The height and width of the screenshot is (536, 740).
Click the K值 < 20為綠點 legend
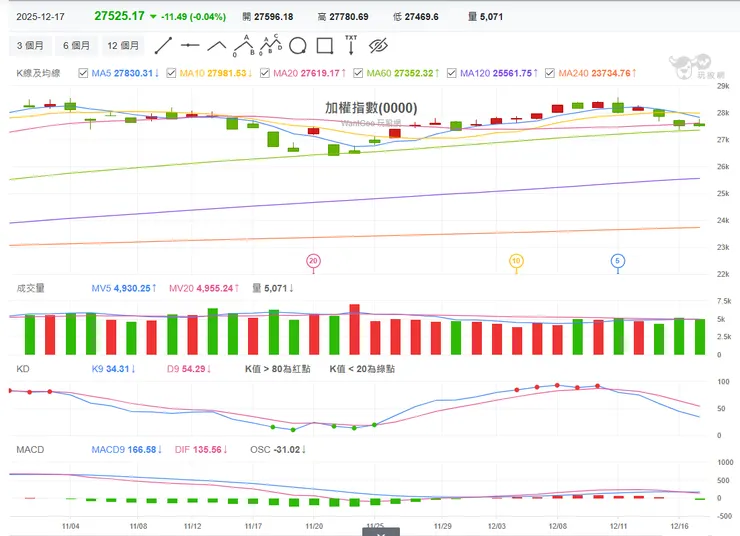click(362, 369)
